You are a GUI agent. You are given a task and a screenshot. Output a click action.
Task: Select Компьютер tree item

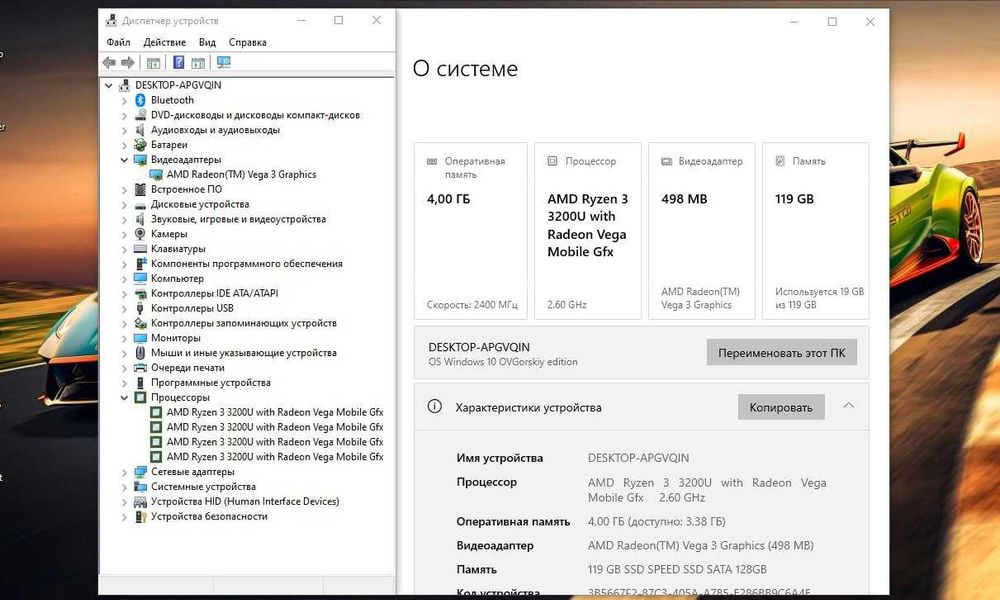(177, 279)
